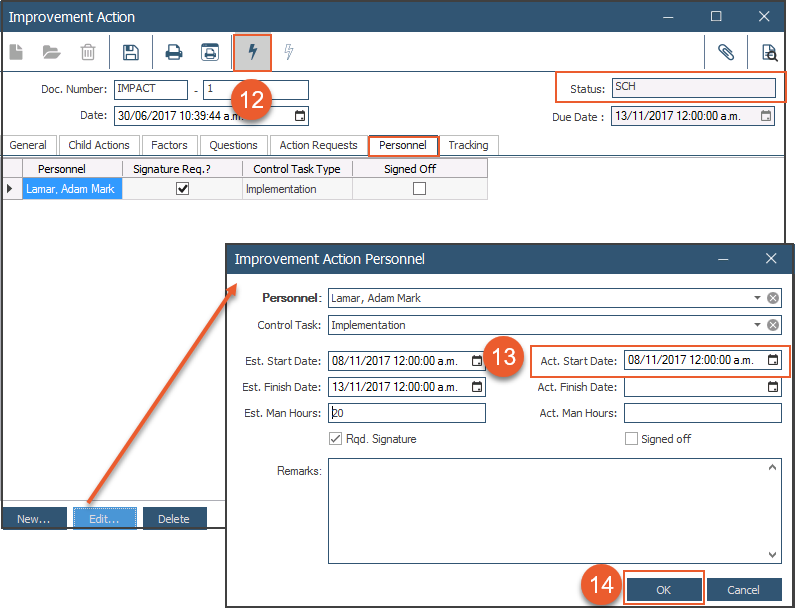
Task: Toggle the Rqd. Signature checkbox
Action: coord(335,439)
